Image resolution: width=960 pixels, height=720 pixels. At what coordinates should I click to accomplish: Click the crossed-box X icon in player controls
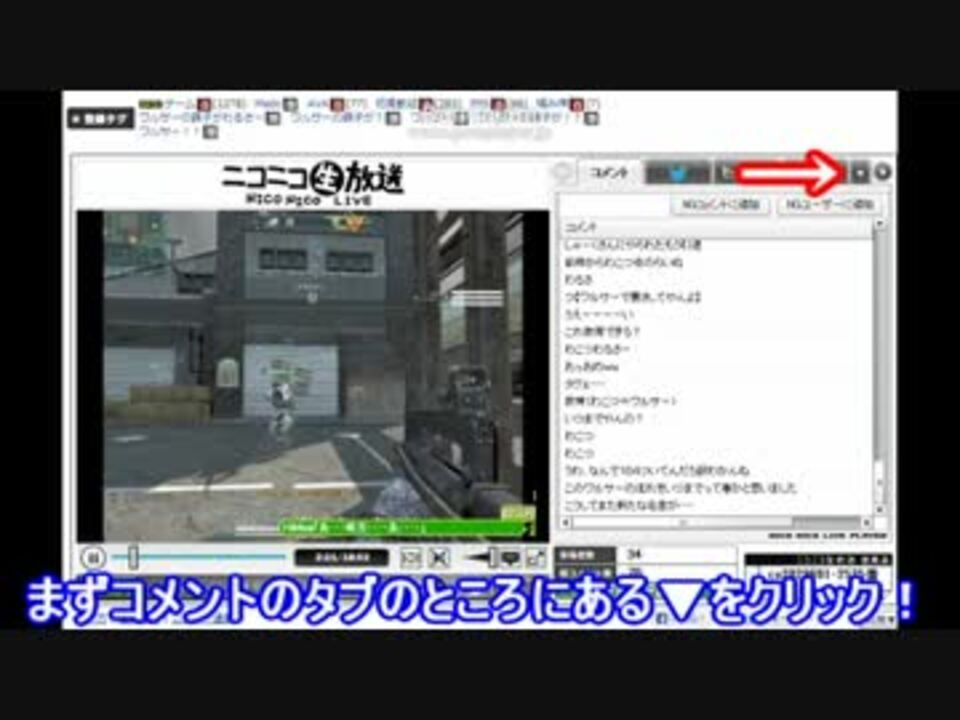tap(439, 557)
